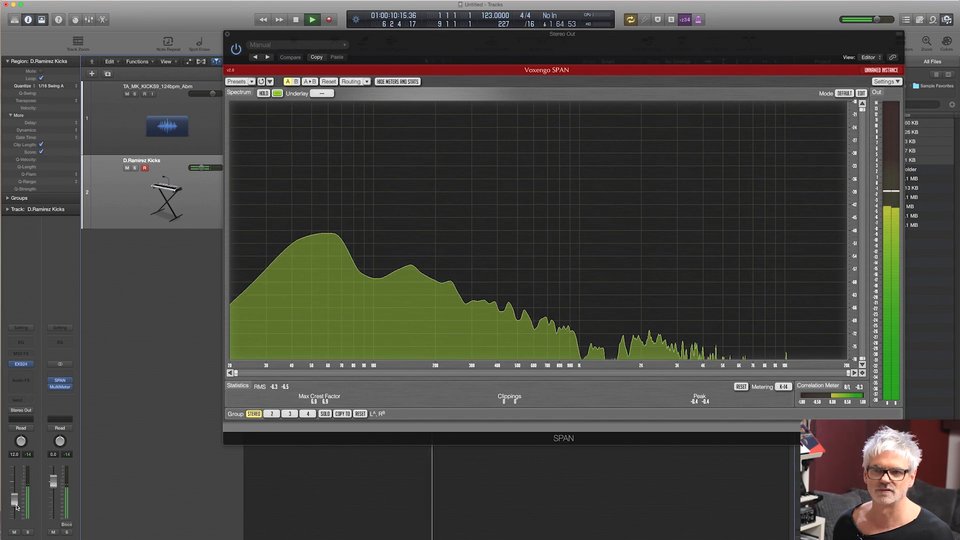Click the plugin Copy button
960x540 pixels.
coord(317,57)
